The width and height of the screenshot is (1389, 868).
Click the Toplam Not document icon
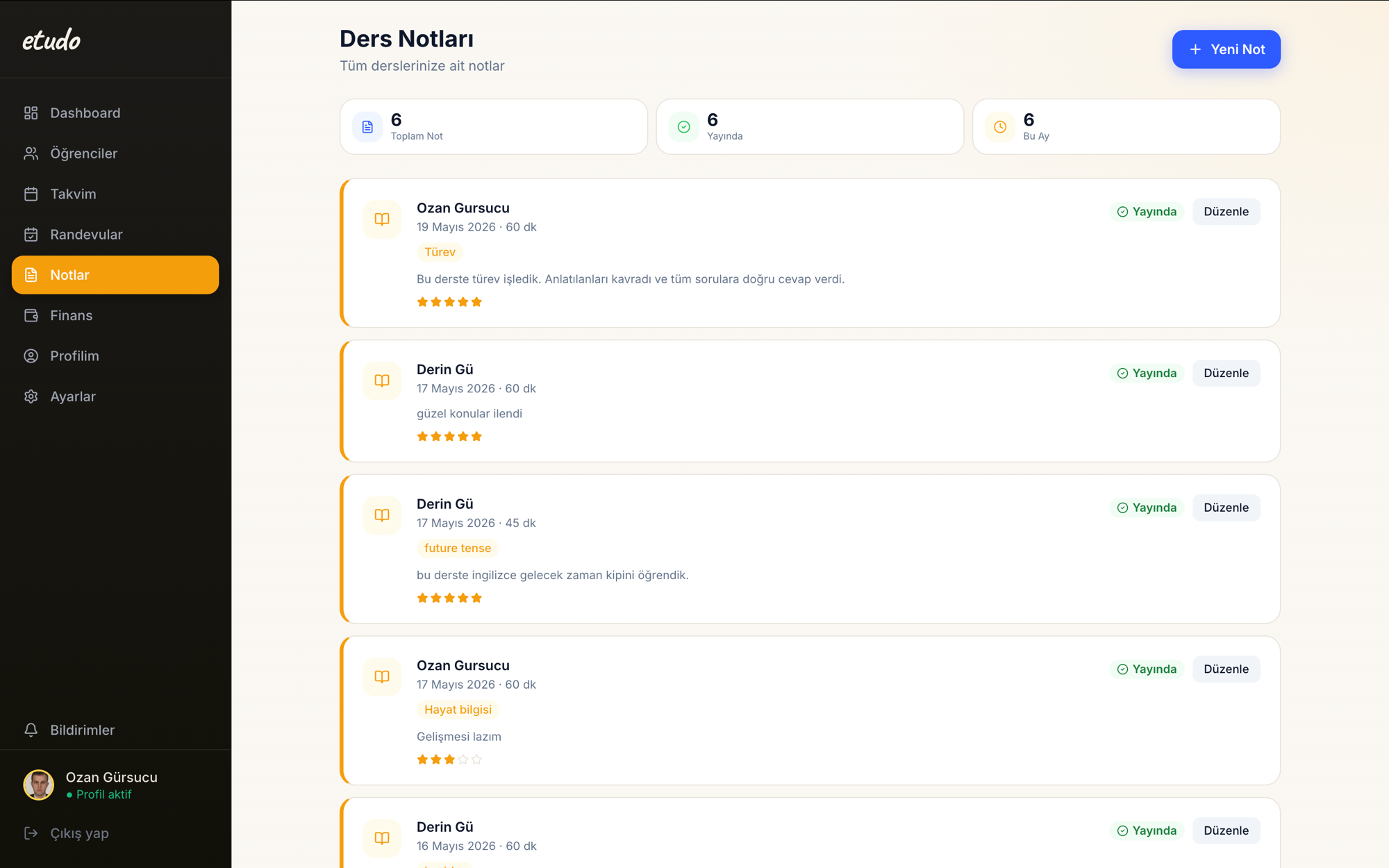tap(367, 127)
